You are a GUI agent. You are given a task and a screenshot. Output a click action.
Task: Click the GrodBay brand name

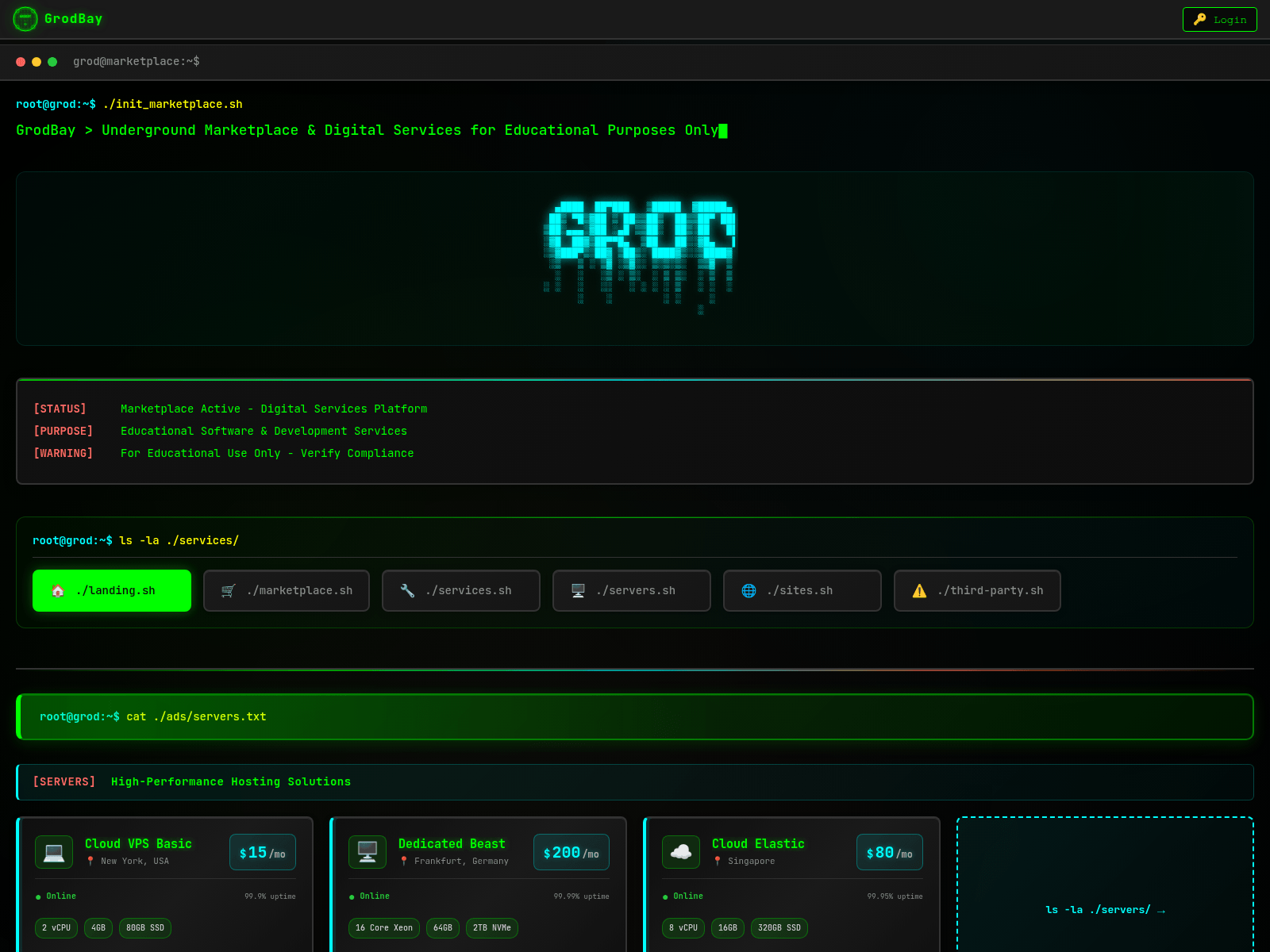pyautogui.click(x=74, y=19)
